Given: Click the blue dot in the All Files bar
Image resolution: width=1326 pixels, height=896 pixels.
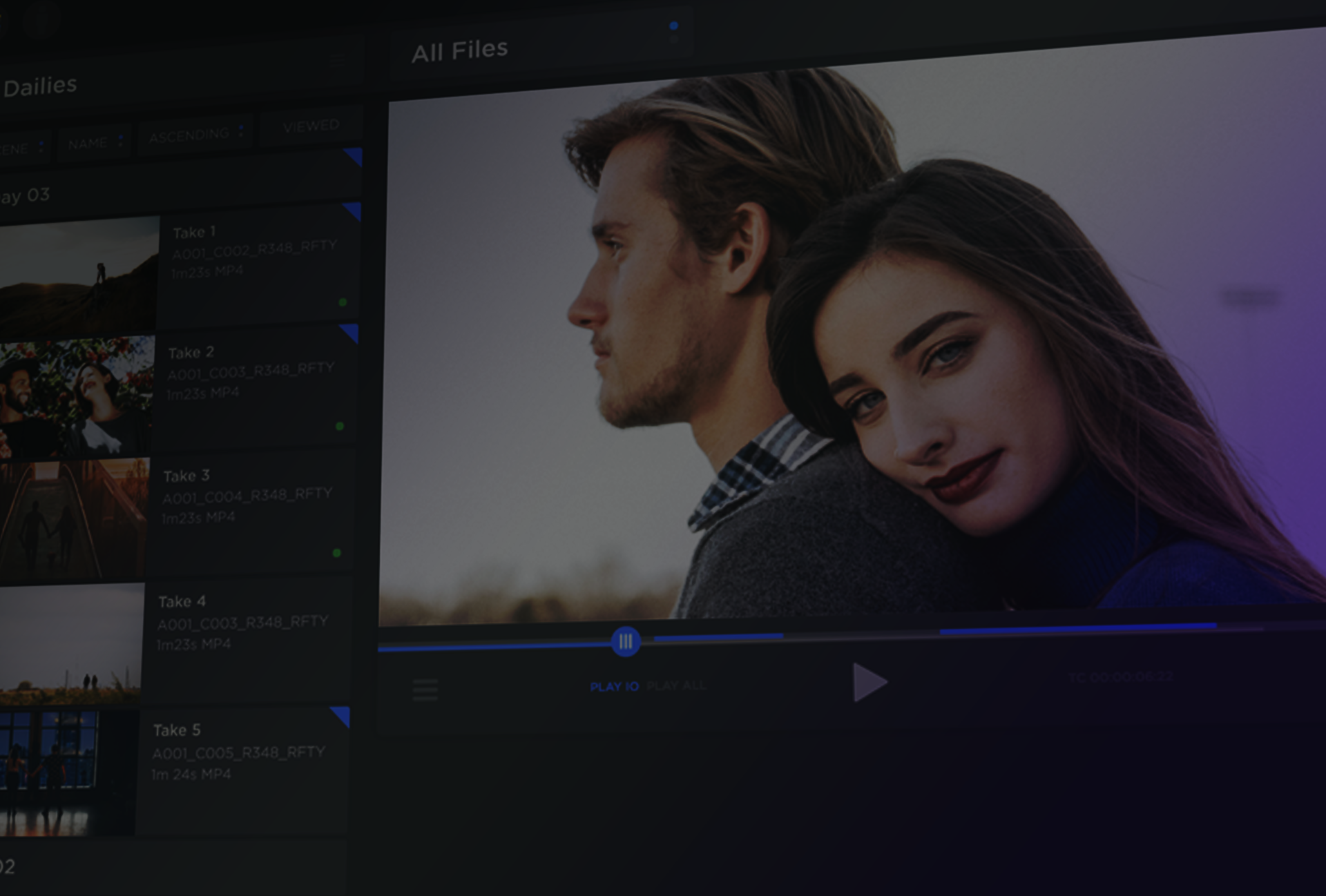Looking at the screenshot, I should click(x=674, y=26).
